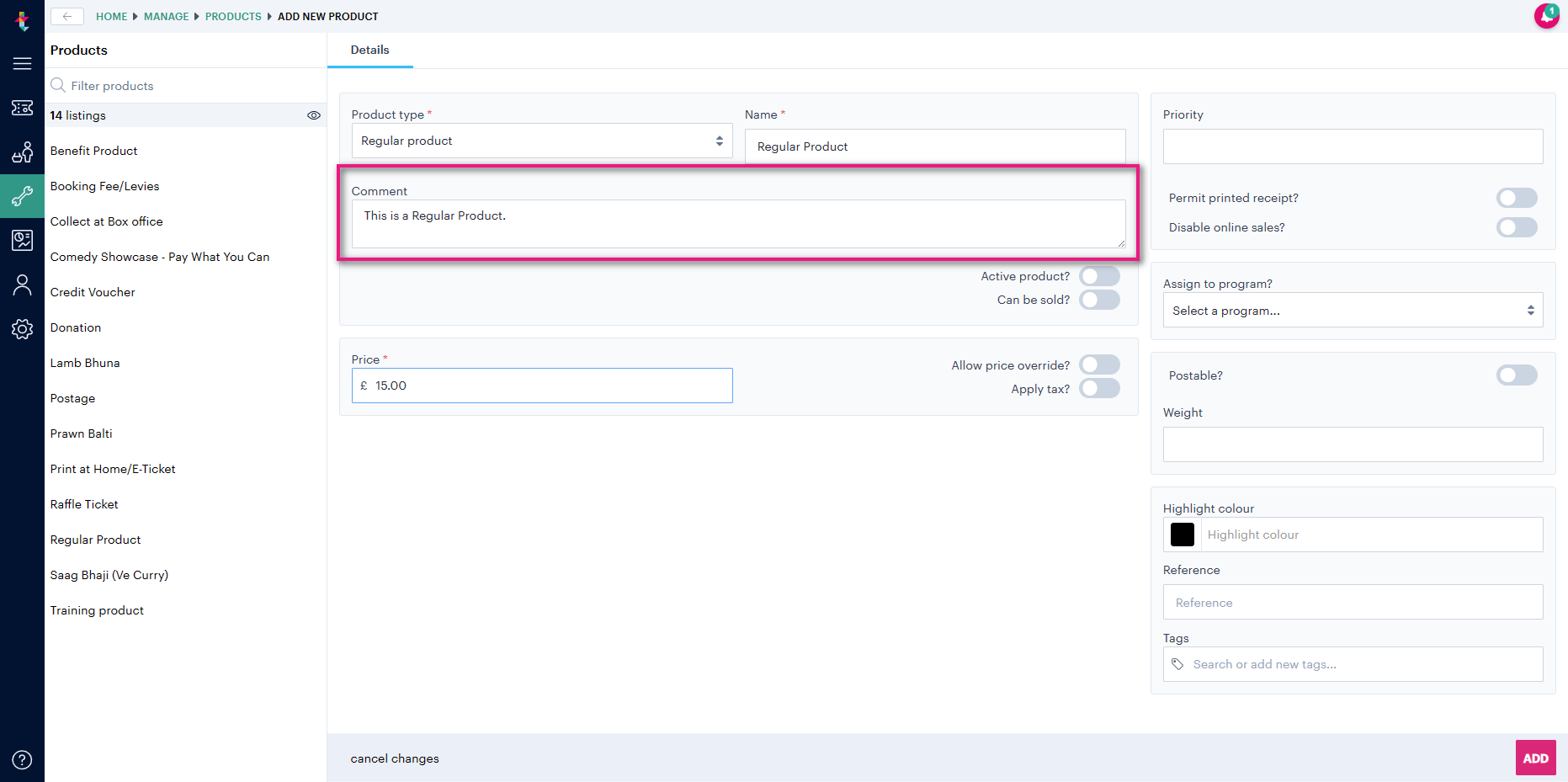1568x782 pixels.
Task: Open the reports chart icon in the sidebar
Action: (x=22, y=240)
